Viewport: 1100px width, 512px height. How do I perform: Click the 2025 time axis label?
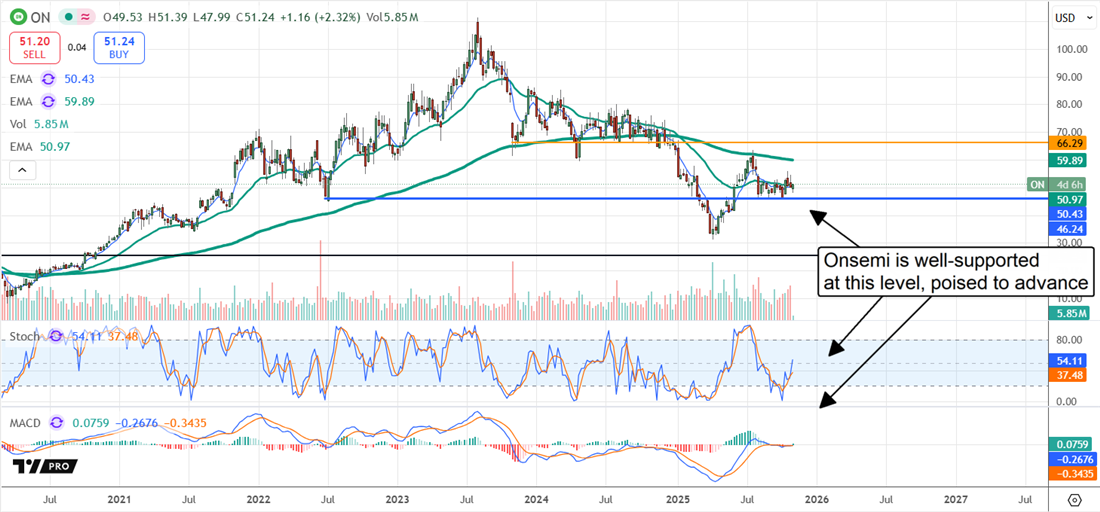coord(677,499)
